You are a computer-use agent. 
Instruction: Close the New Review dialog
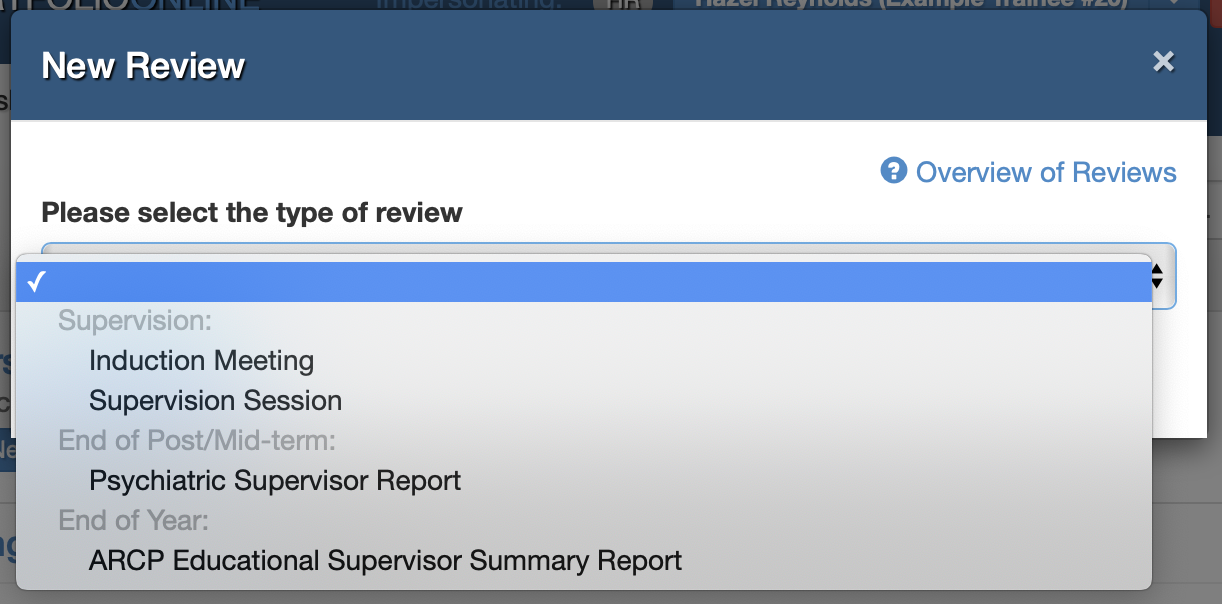tap(1163, 62)
